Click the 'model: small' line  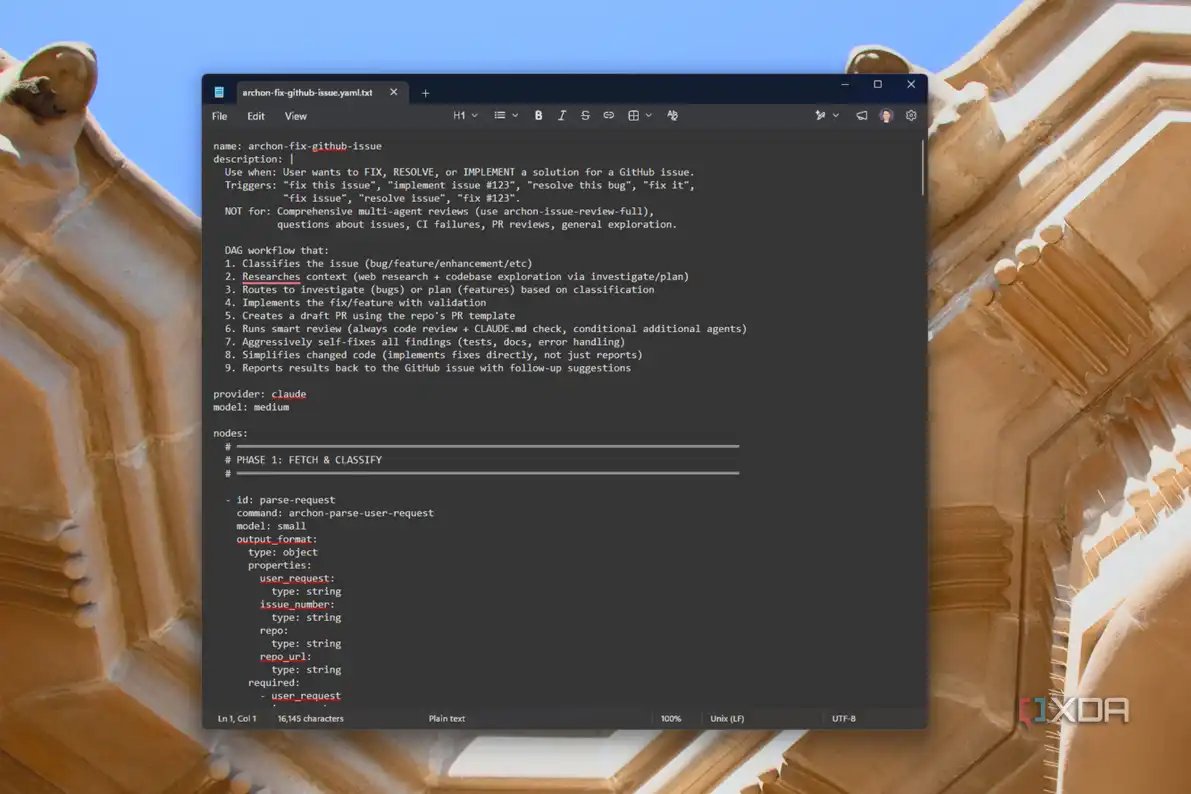tap(271, 526)
